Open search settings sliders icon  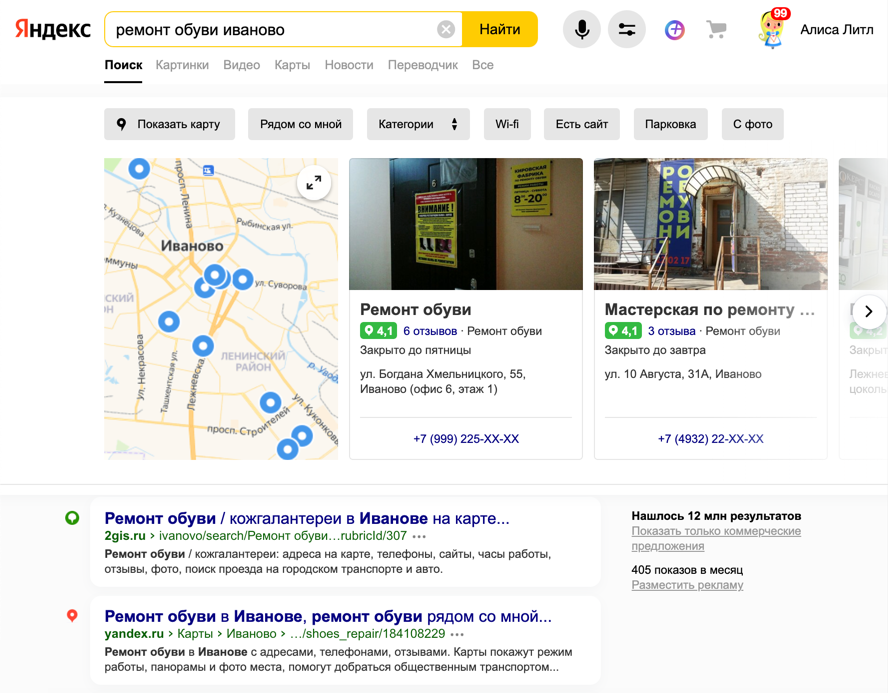coord(627,30)
